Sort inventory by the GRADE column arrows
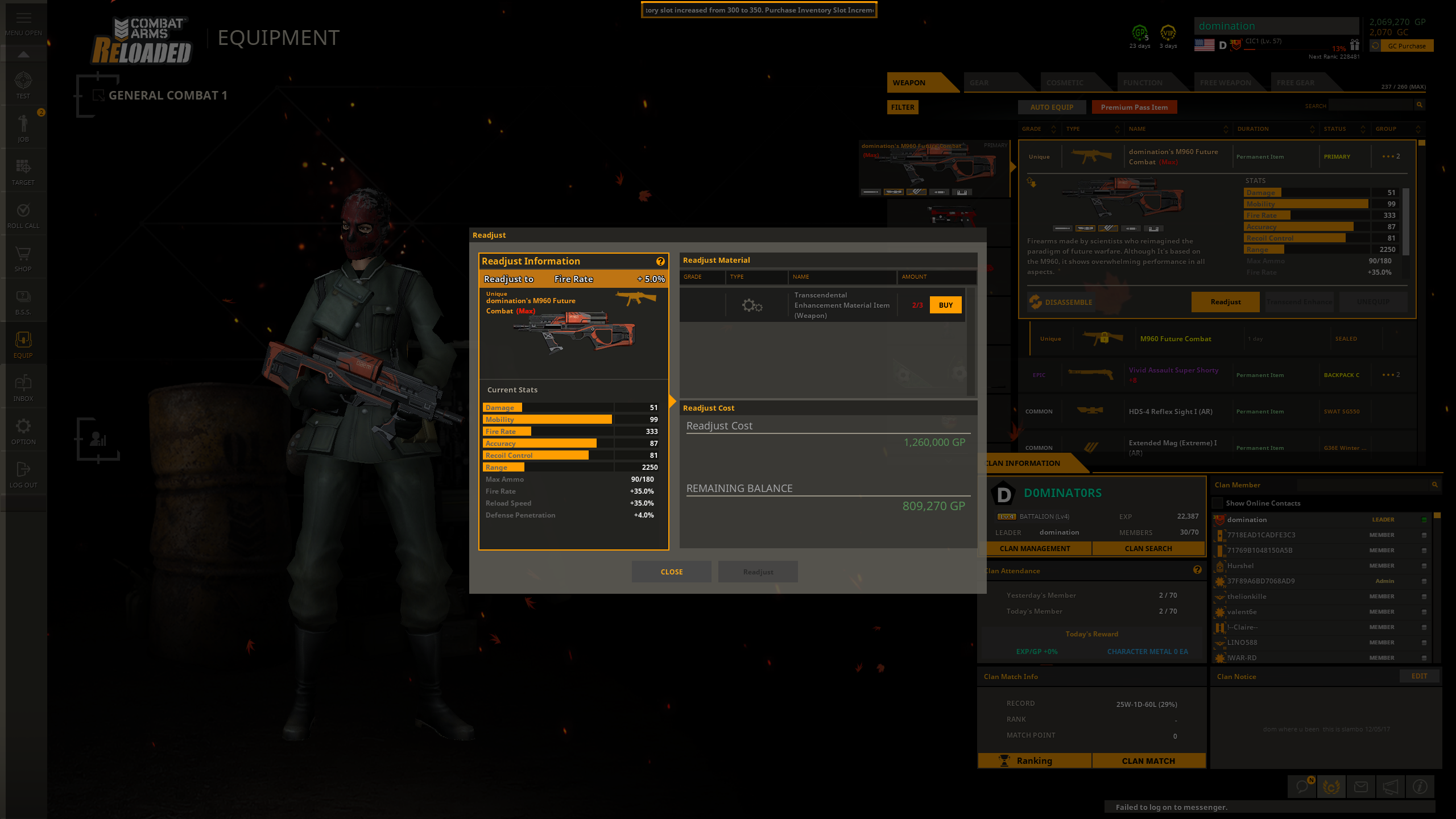Screen dimensions: 1456x819 tap(1053, 129)
